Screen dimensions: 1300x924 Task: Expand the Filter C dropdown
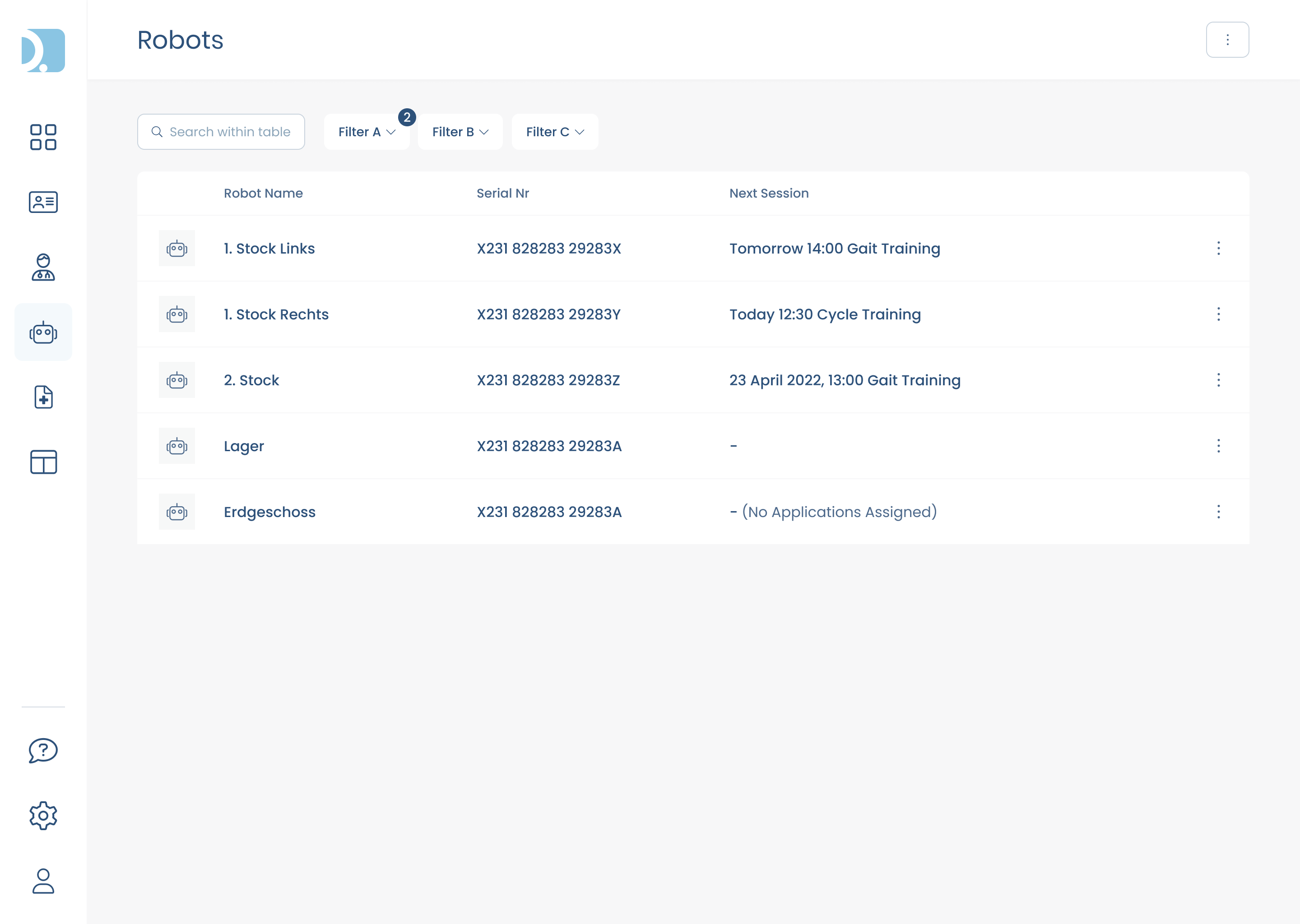[555, 132]
